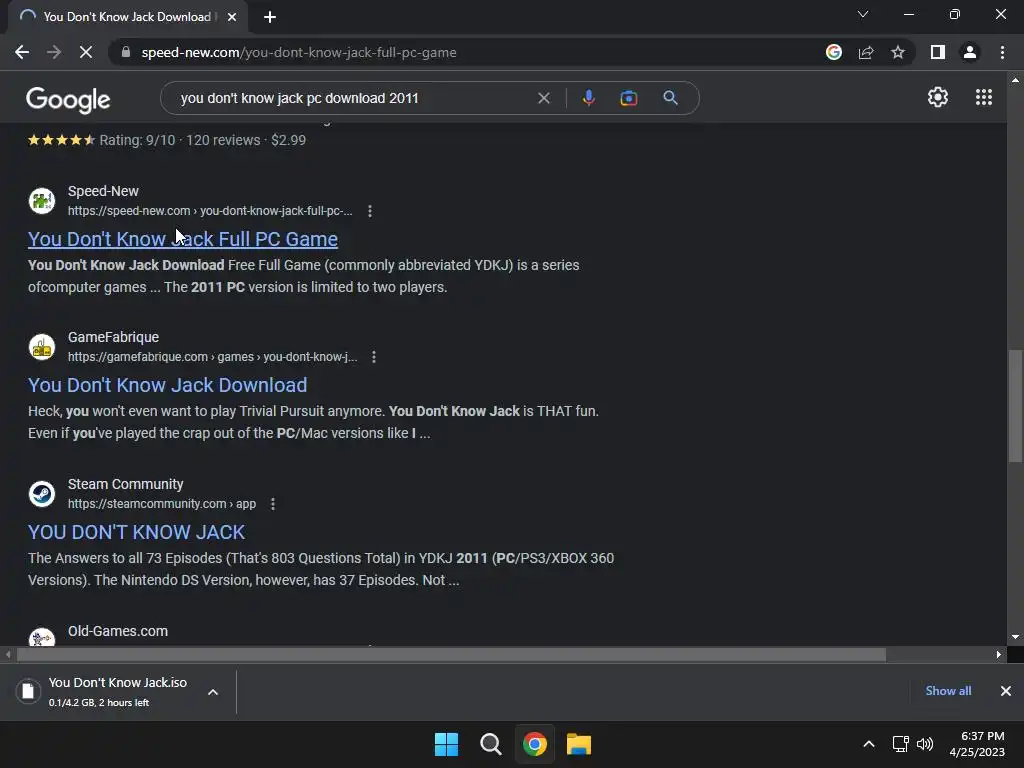1024x768 pixels.
Task: Open Google quick settings gear
Action: point(938,97)
